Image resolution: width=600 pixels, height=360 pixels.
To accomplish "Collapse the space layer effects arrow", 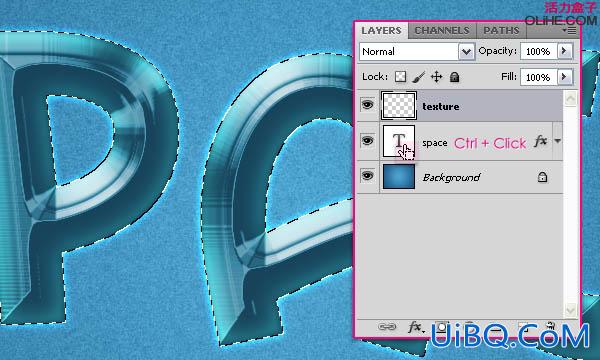I will coord(558,141).
